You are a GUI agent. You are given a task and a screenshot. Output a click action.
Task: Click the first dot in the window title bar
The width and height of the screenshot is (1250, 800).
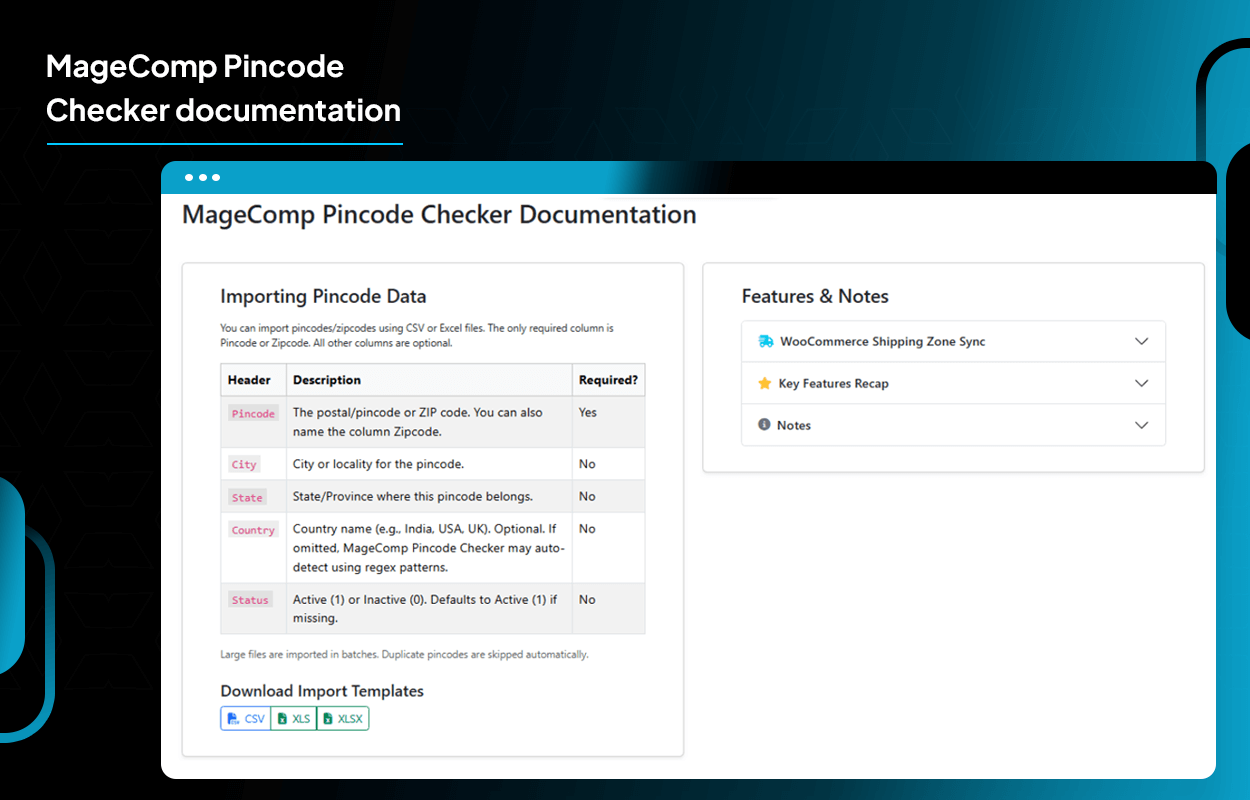188,177
